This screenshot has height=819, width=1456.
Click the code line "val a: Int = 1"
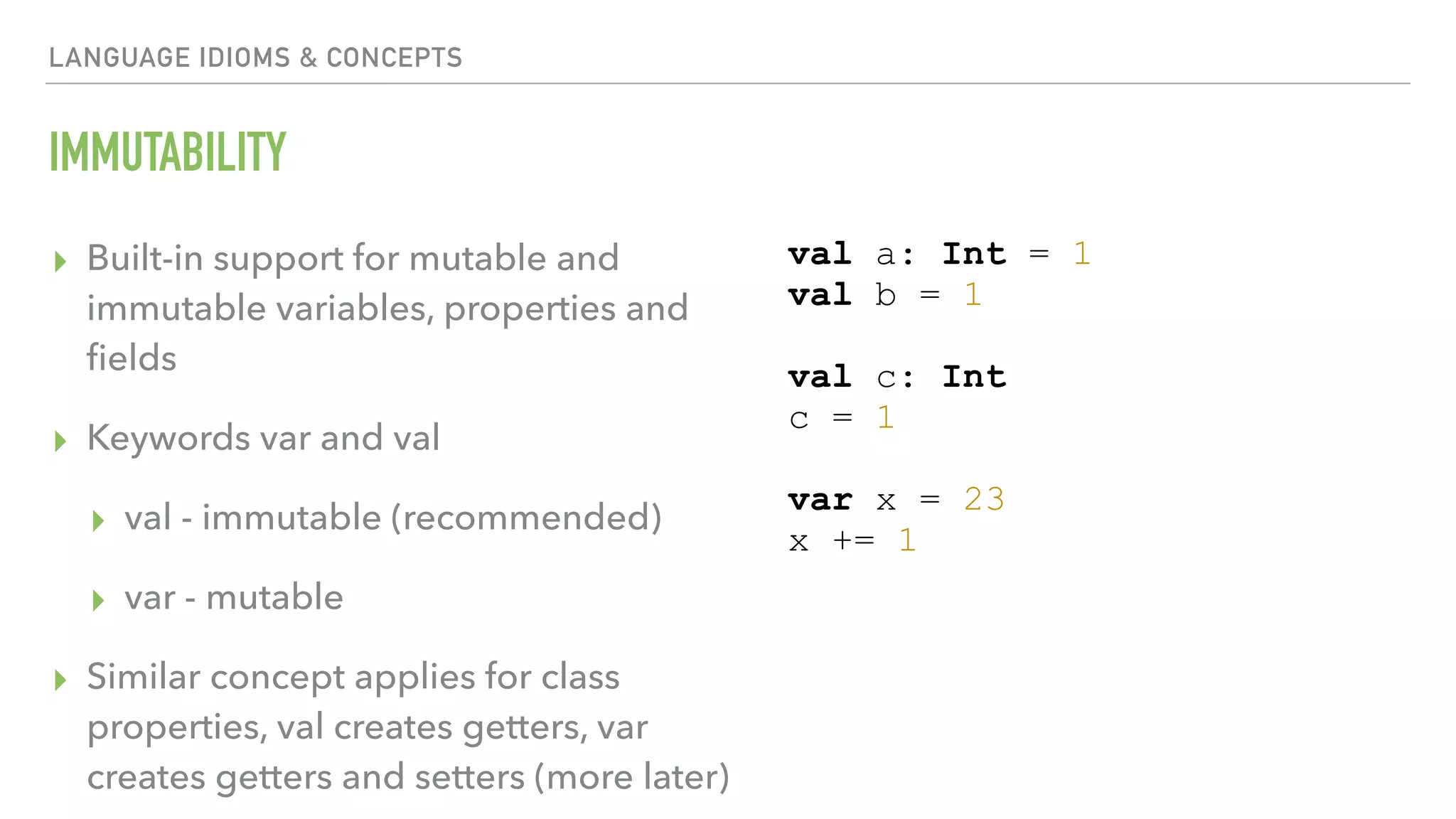[x=938, y=254]
